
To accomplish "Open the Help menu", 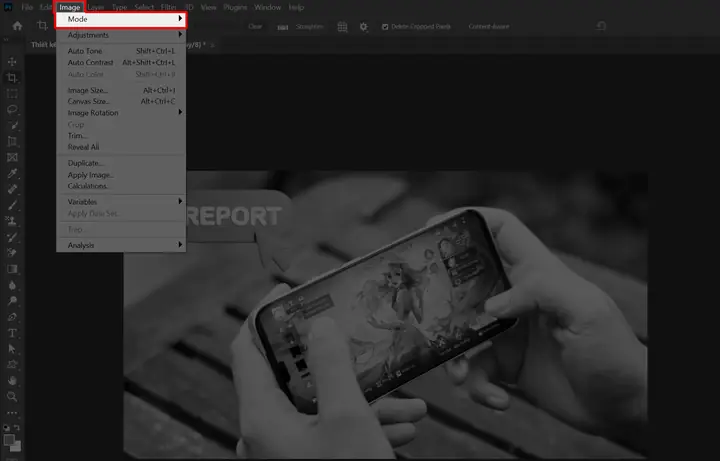I will coord(296,7).
